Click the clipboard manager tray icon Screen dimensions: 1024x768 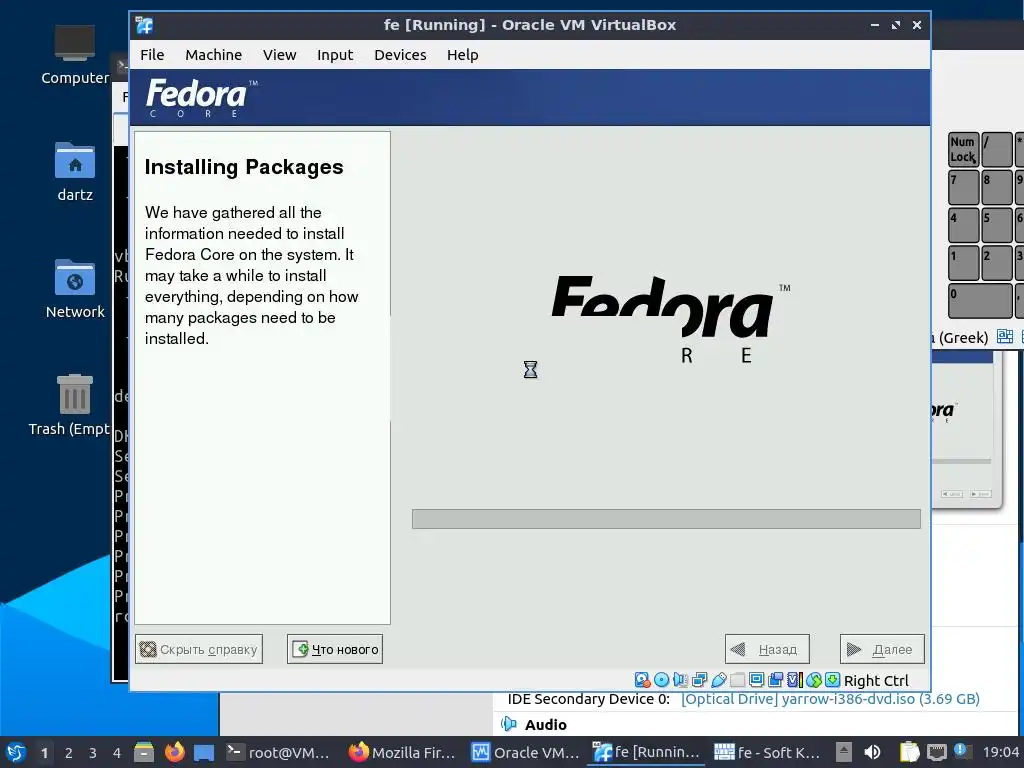click(909, 752)
